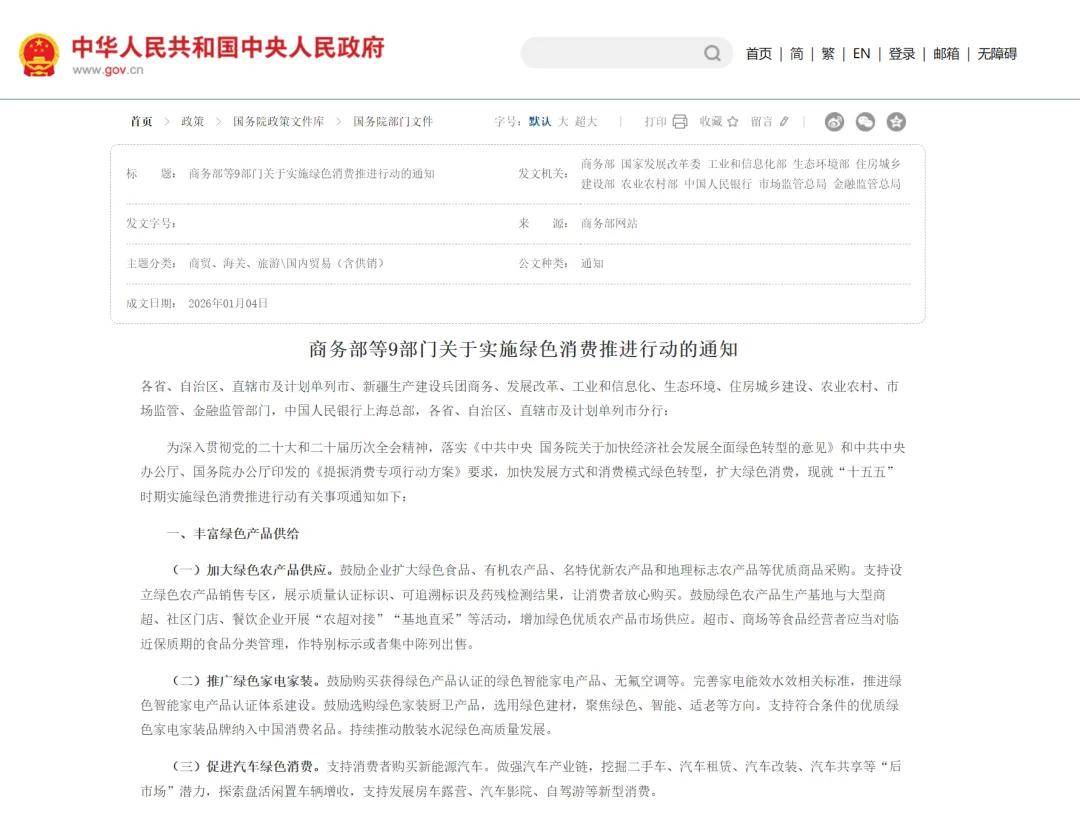Open 无障碍 accessibility mode

coord(997,54)
